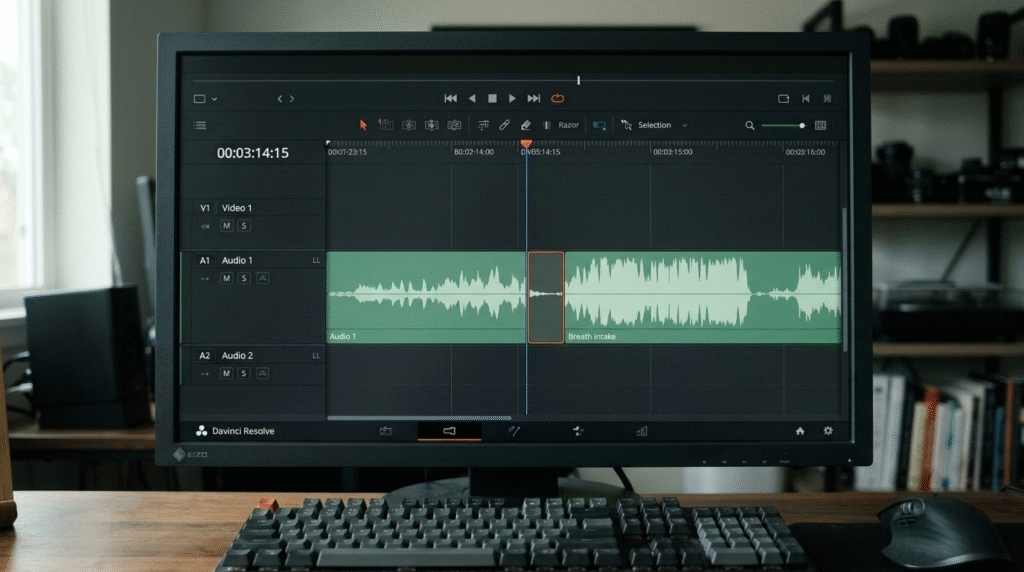Open the home project manager icon

tap(800, 431)
